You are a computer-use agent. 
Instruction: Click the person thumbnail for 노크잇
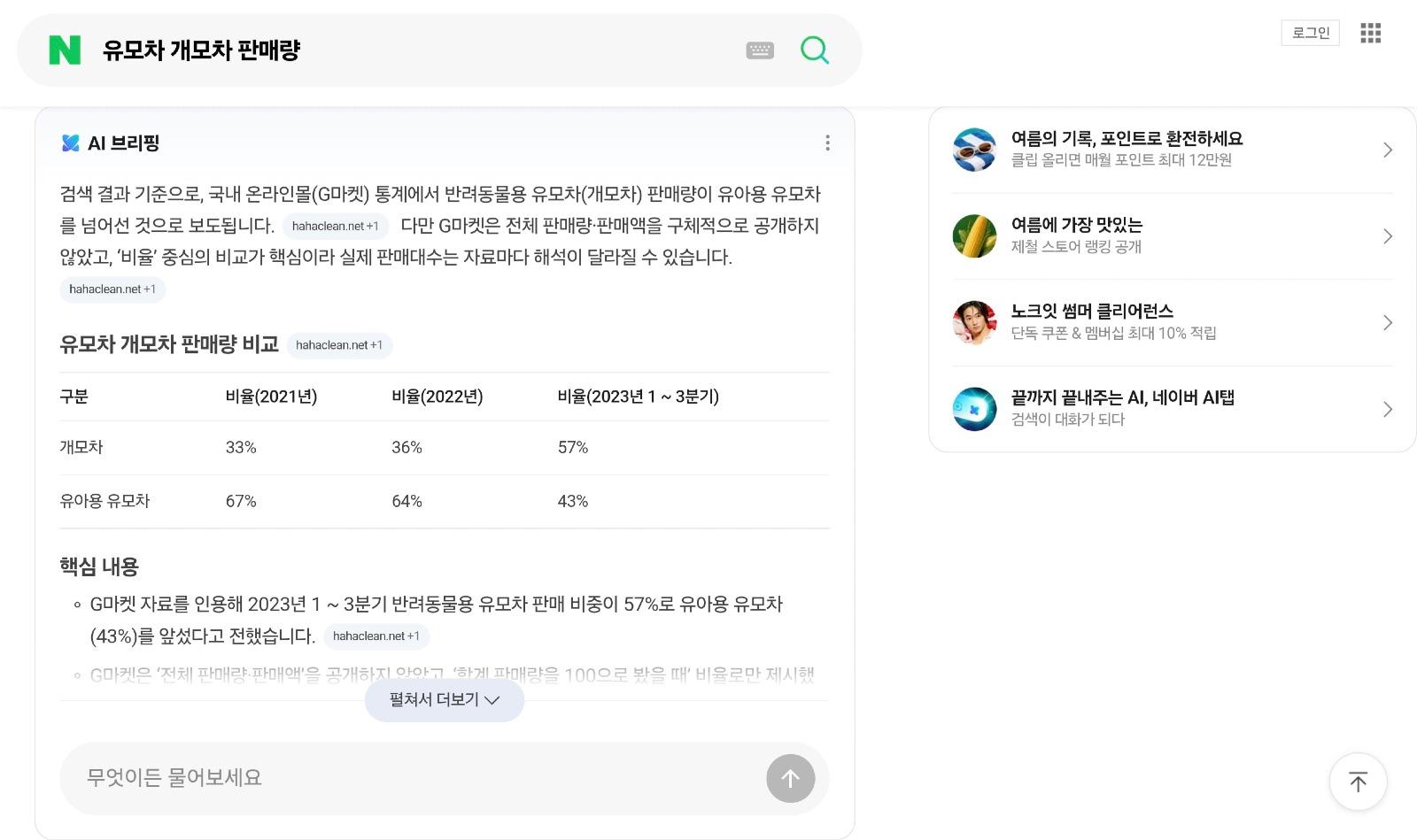click(974, 322)
